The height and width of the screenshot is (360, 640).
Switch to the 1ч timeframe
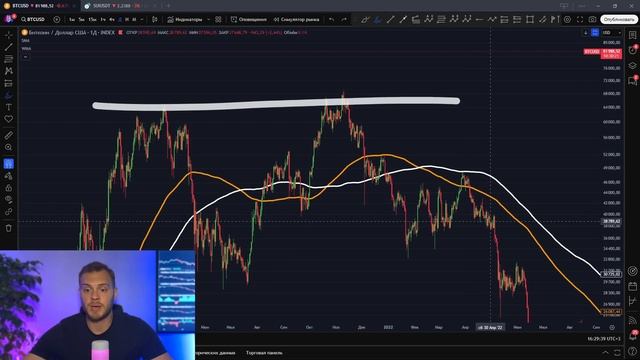(103, 19)
